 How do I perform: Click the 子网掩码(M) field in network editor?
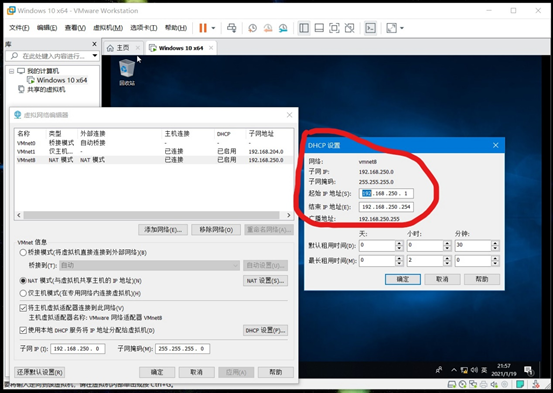coord(182,349)
